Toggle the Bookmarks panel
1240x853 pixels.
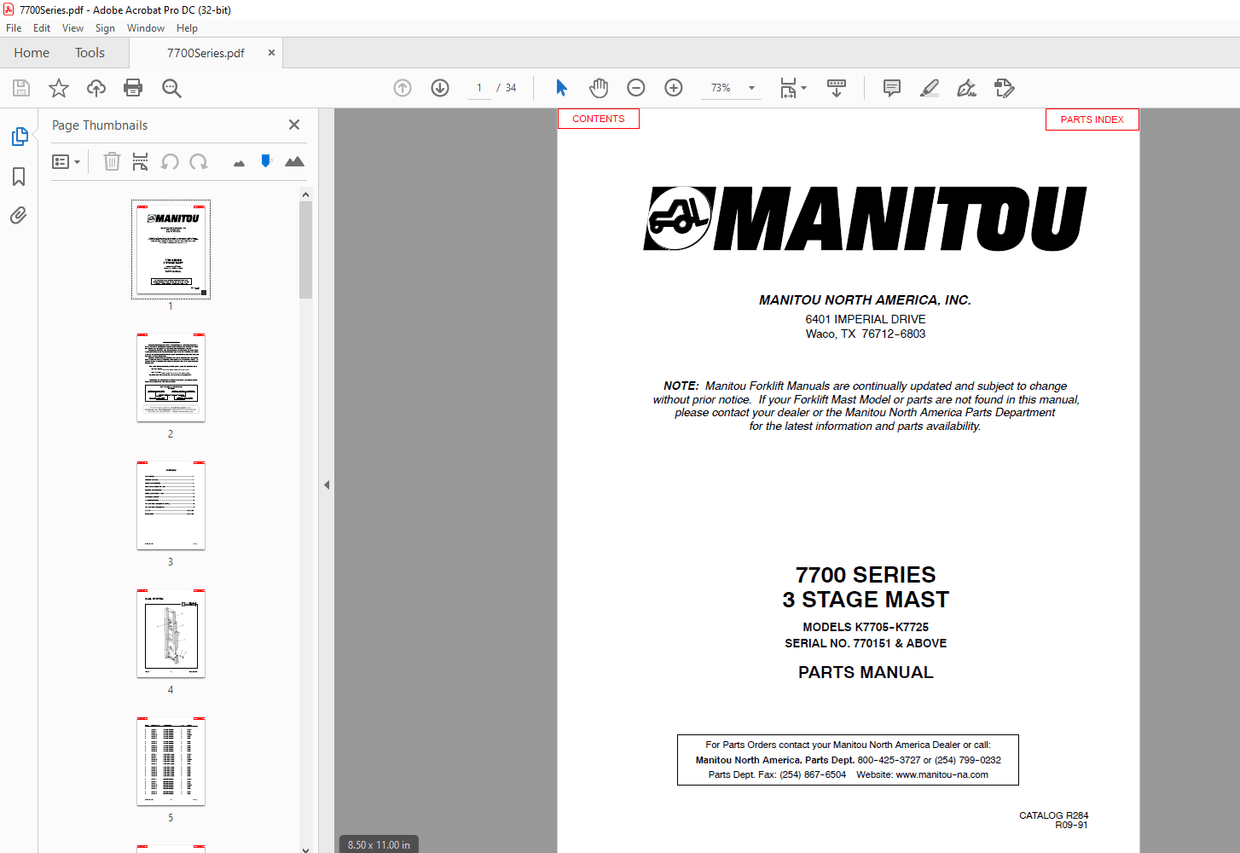[17, 176]
